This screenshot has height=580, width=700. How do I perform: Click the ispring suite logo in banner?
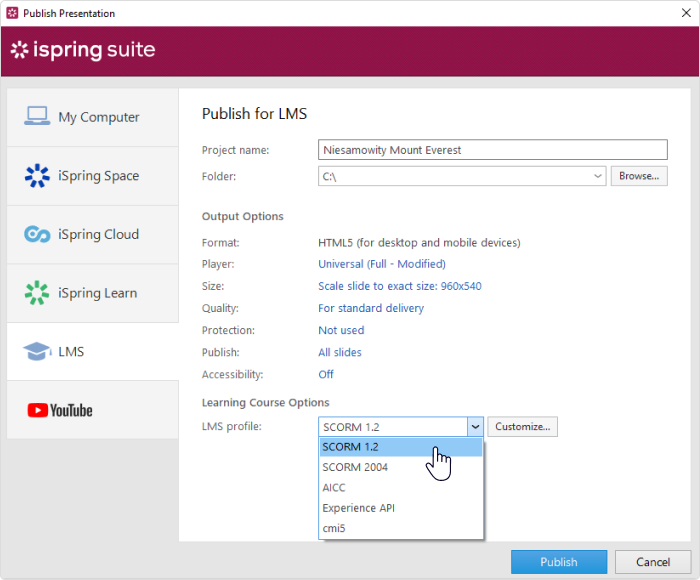(x=83, y=50)
